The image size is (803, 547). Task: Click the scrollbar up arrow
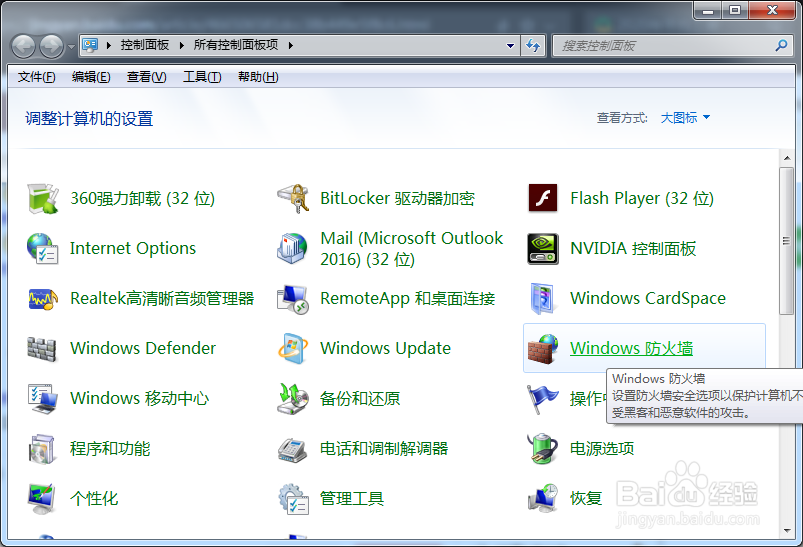coord(787,158)
